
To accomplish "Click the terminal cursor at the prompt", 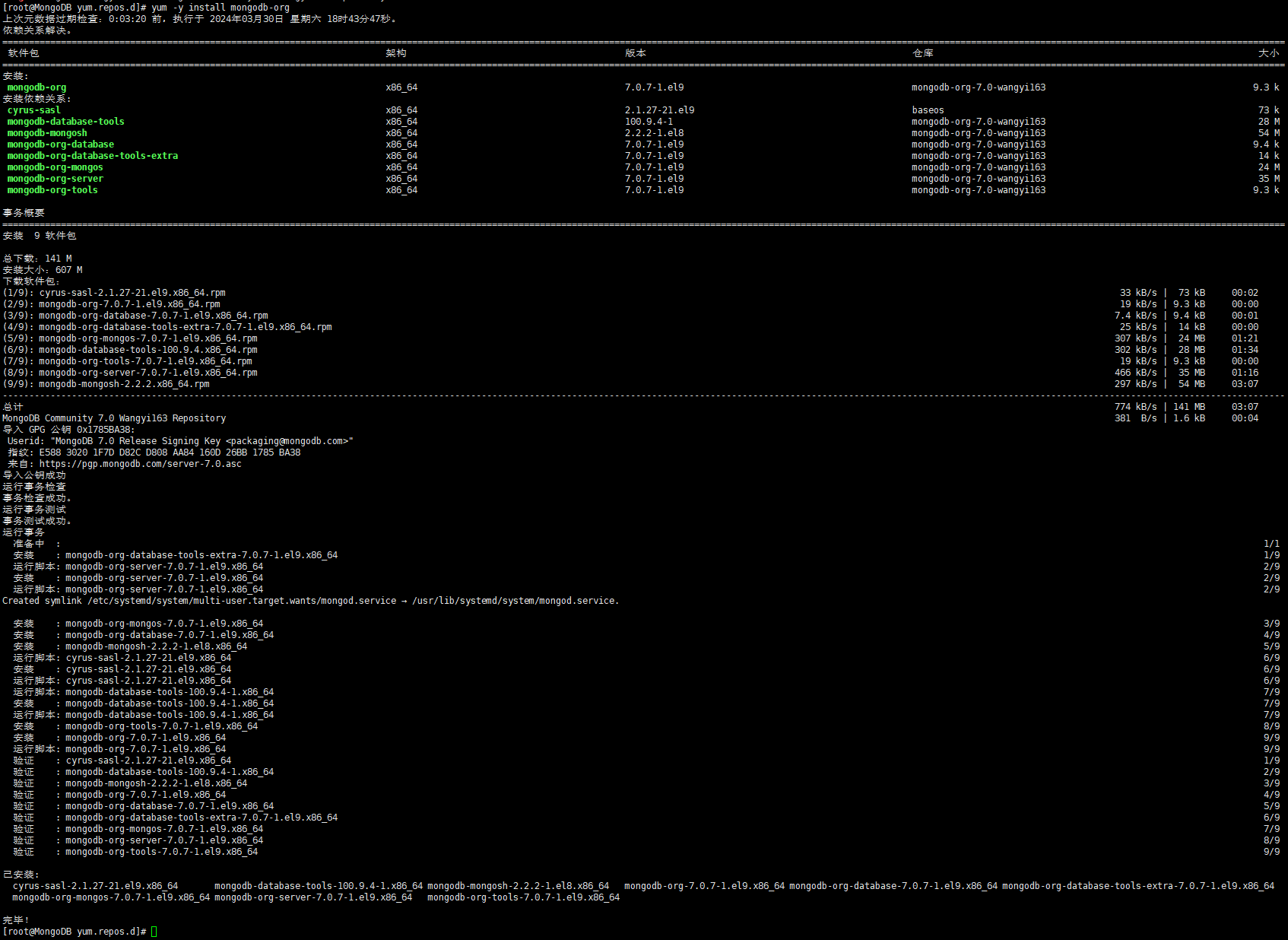I will [153, 930].
